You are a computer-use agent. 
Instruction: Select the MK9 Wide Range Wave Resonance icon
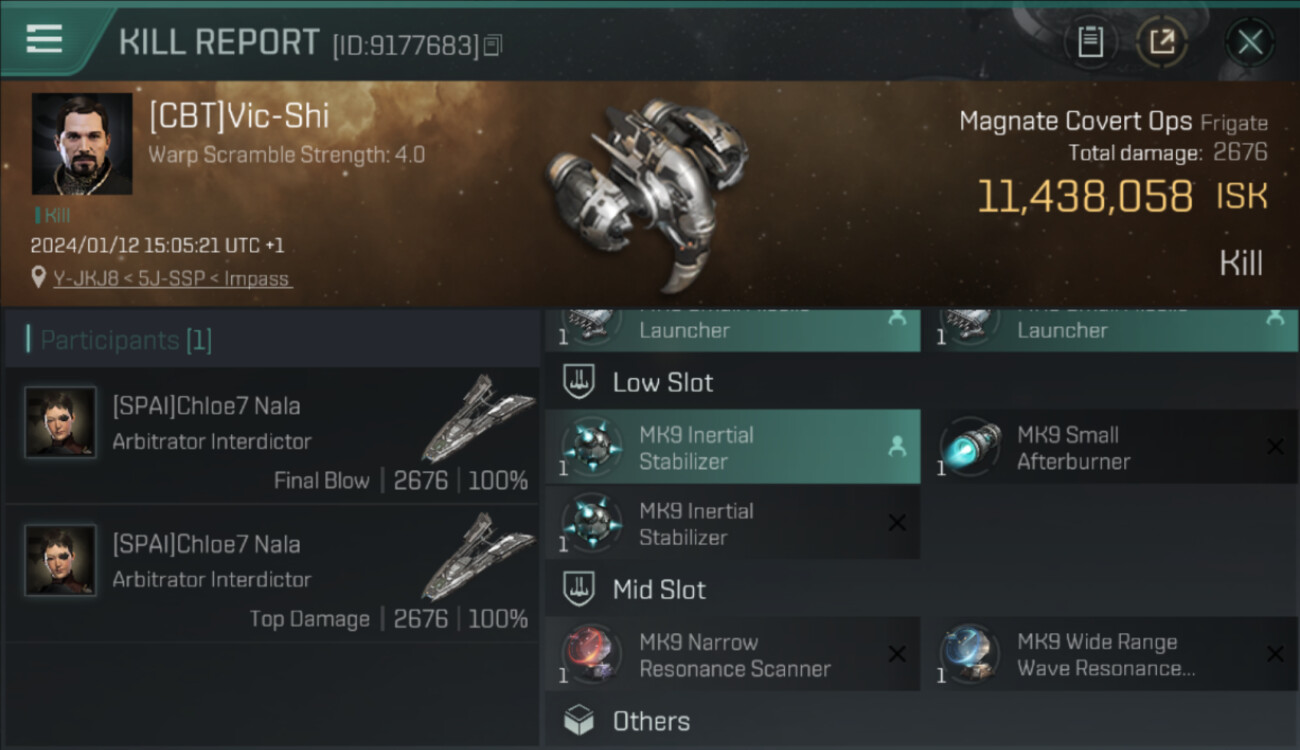point(970,655)
